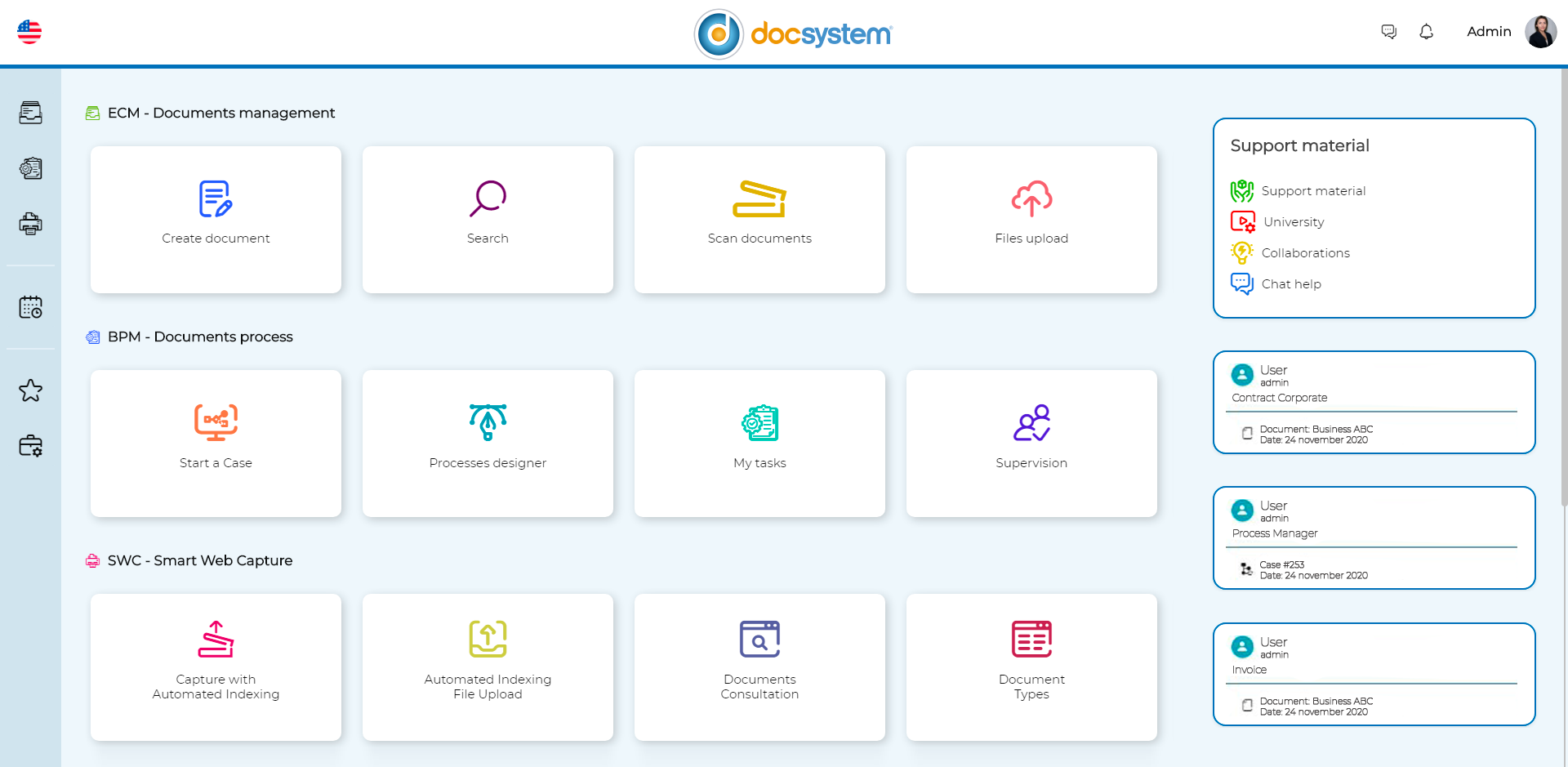Select the printer icon in left sidebar
This screenshot has width=1568, height=767.
click(x=30, y=223)
